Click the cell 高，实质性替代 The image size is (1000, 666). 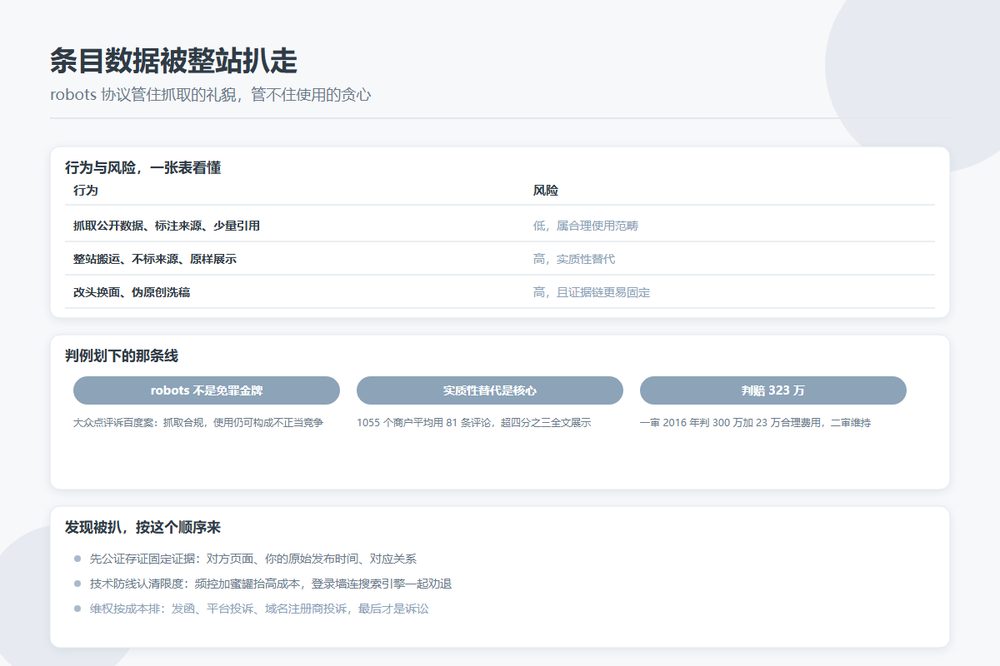click(x=574, y=258)
